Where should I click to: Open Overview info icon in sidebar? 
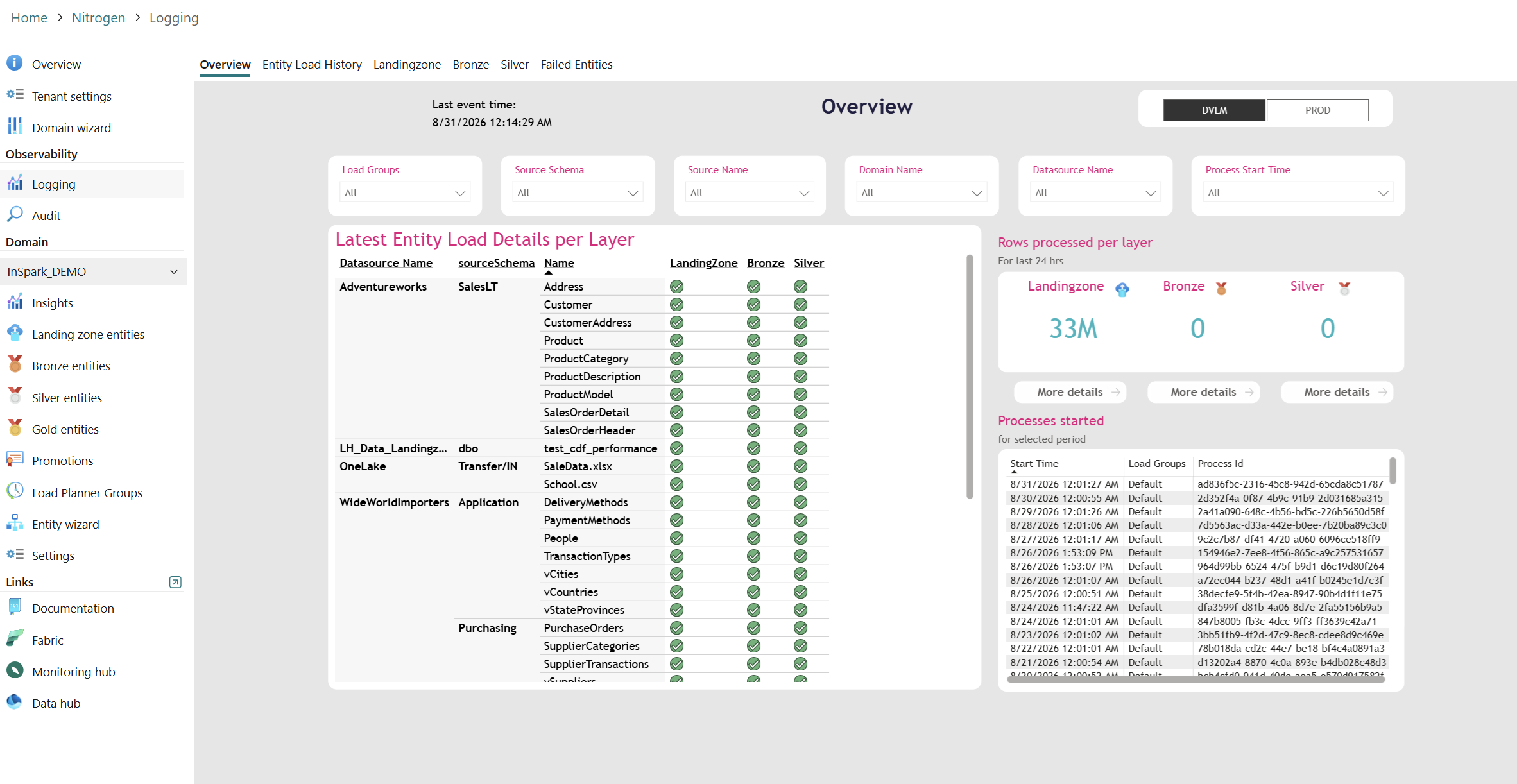[15, 63]
